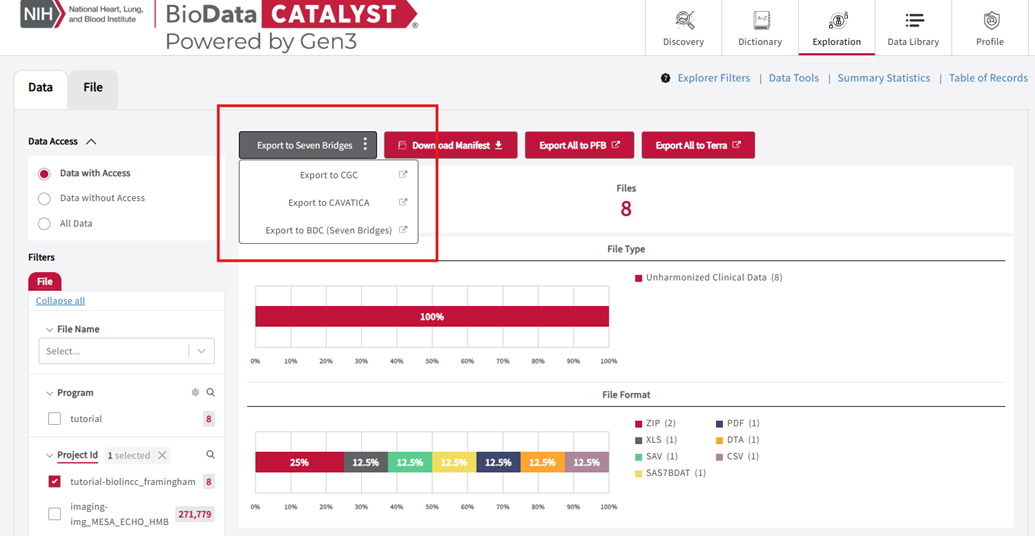This screenshot has height=536, width=1035.
Task: Click the 100% File Type bar
Action: click(x=432, y=317)
